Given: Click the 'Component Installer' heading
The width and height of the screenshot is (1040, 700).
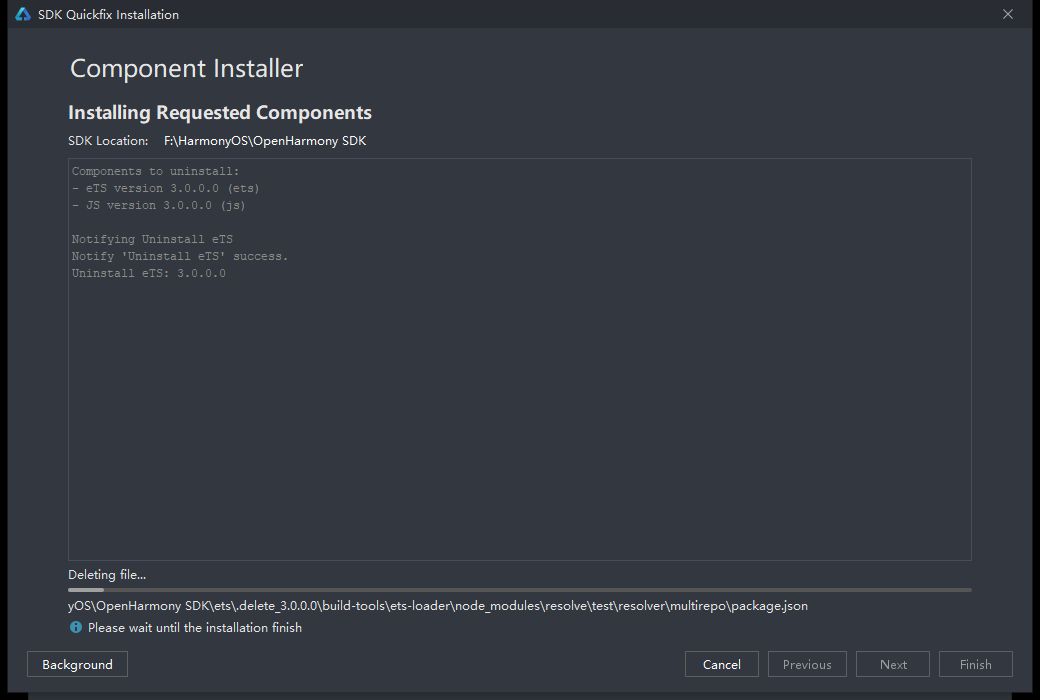Looking at the screenshot, I should click(186, 68).
